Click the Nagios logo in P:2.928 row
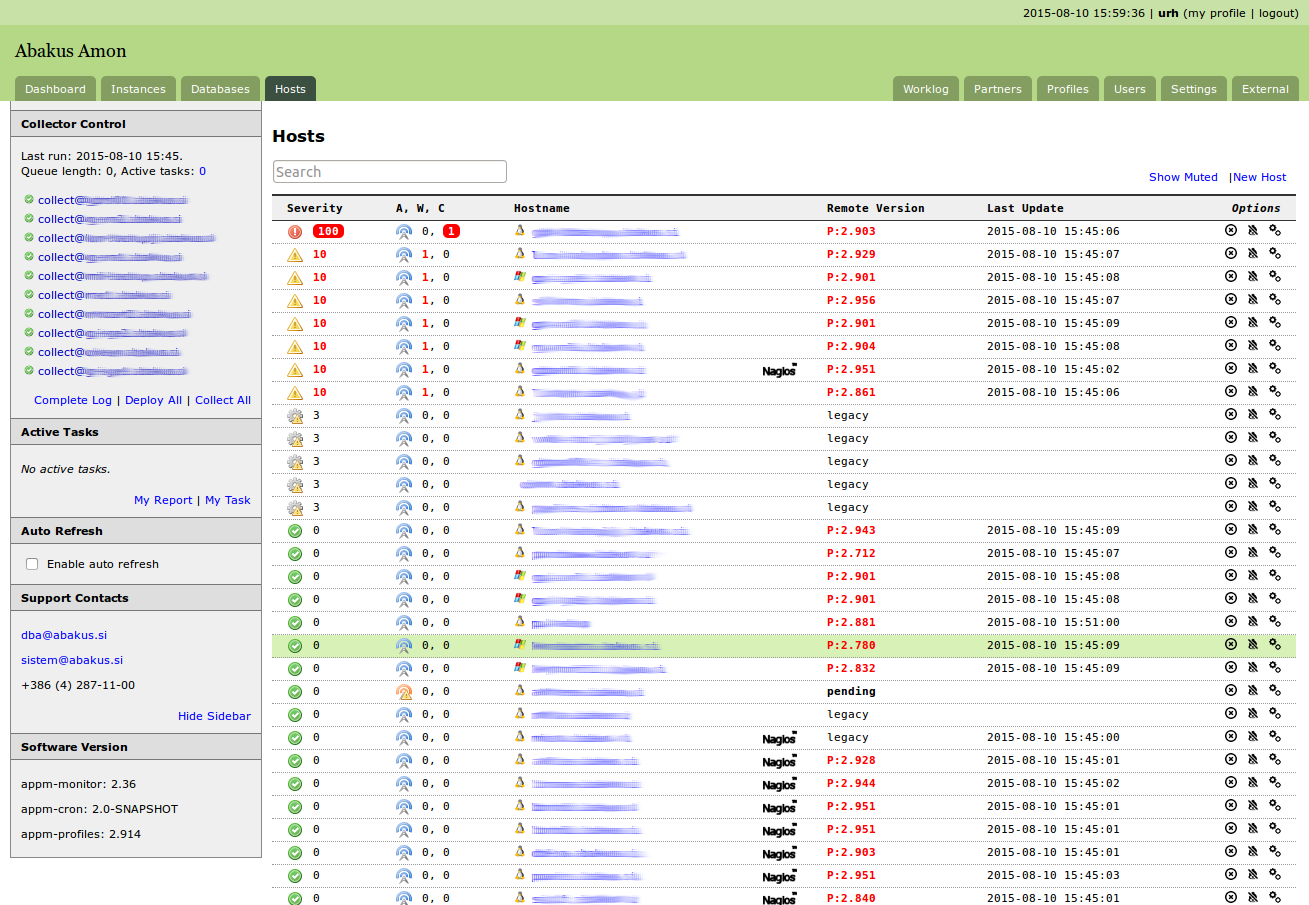Image resolution: width=1309 pixels, height=905 pixels. tap(779, 761)
